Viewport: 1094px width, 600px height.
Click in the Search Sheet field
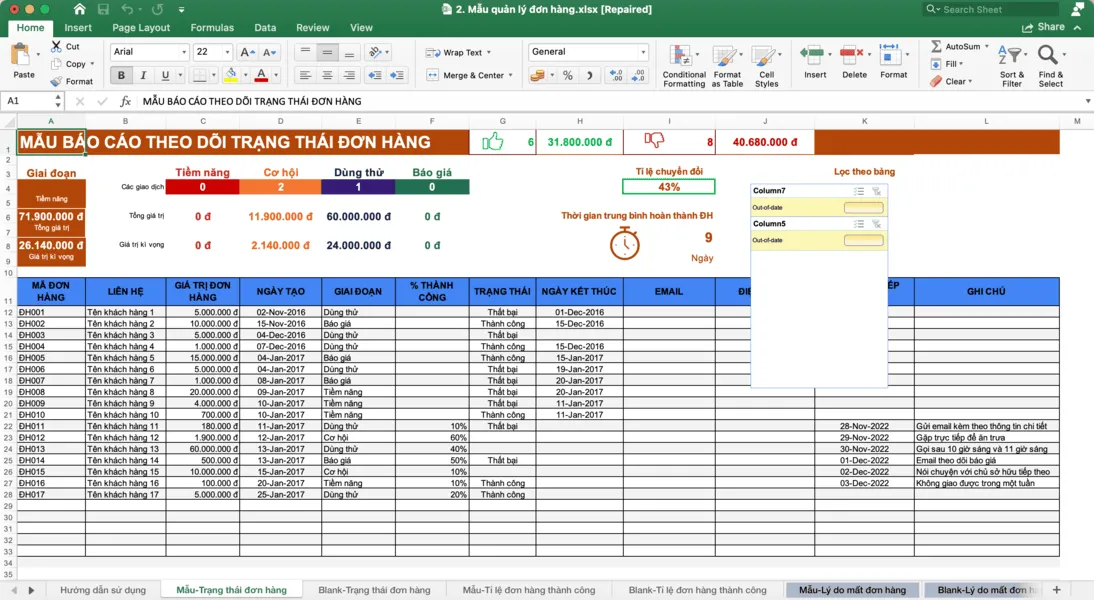[x=985, y=9]
